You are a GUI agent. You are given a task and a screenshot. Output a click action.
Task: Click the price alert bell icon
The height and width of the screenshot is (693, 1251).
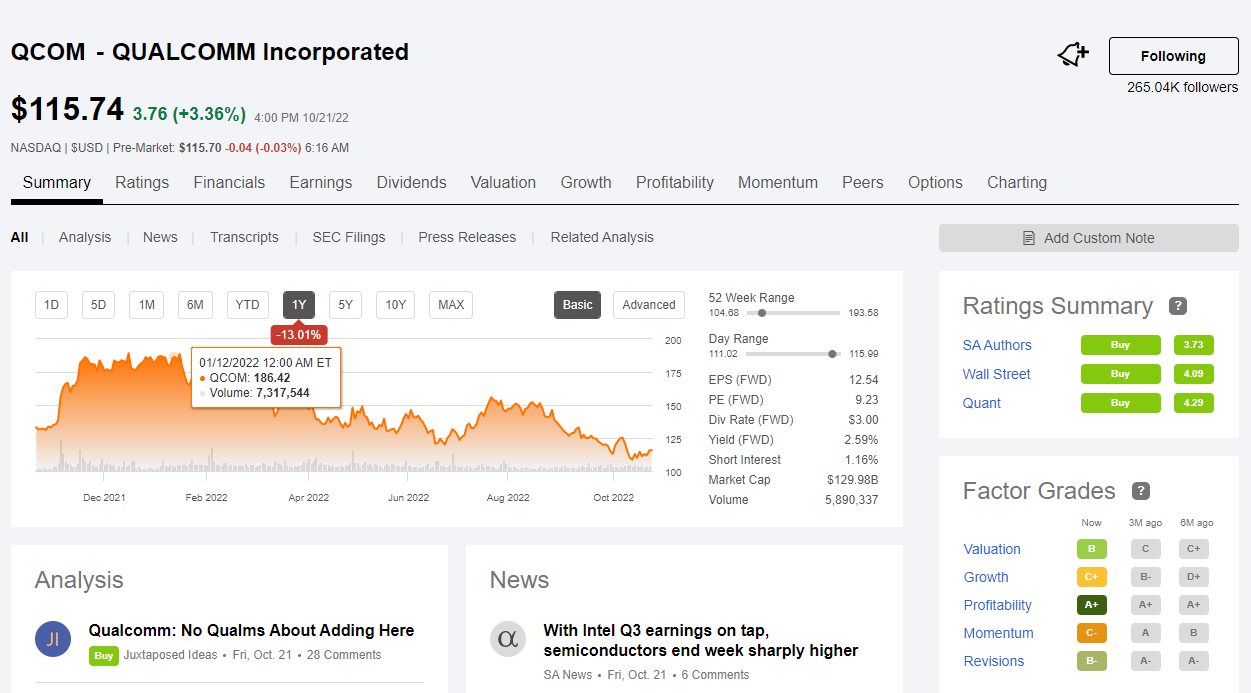tap(1073, 56)
